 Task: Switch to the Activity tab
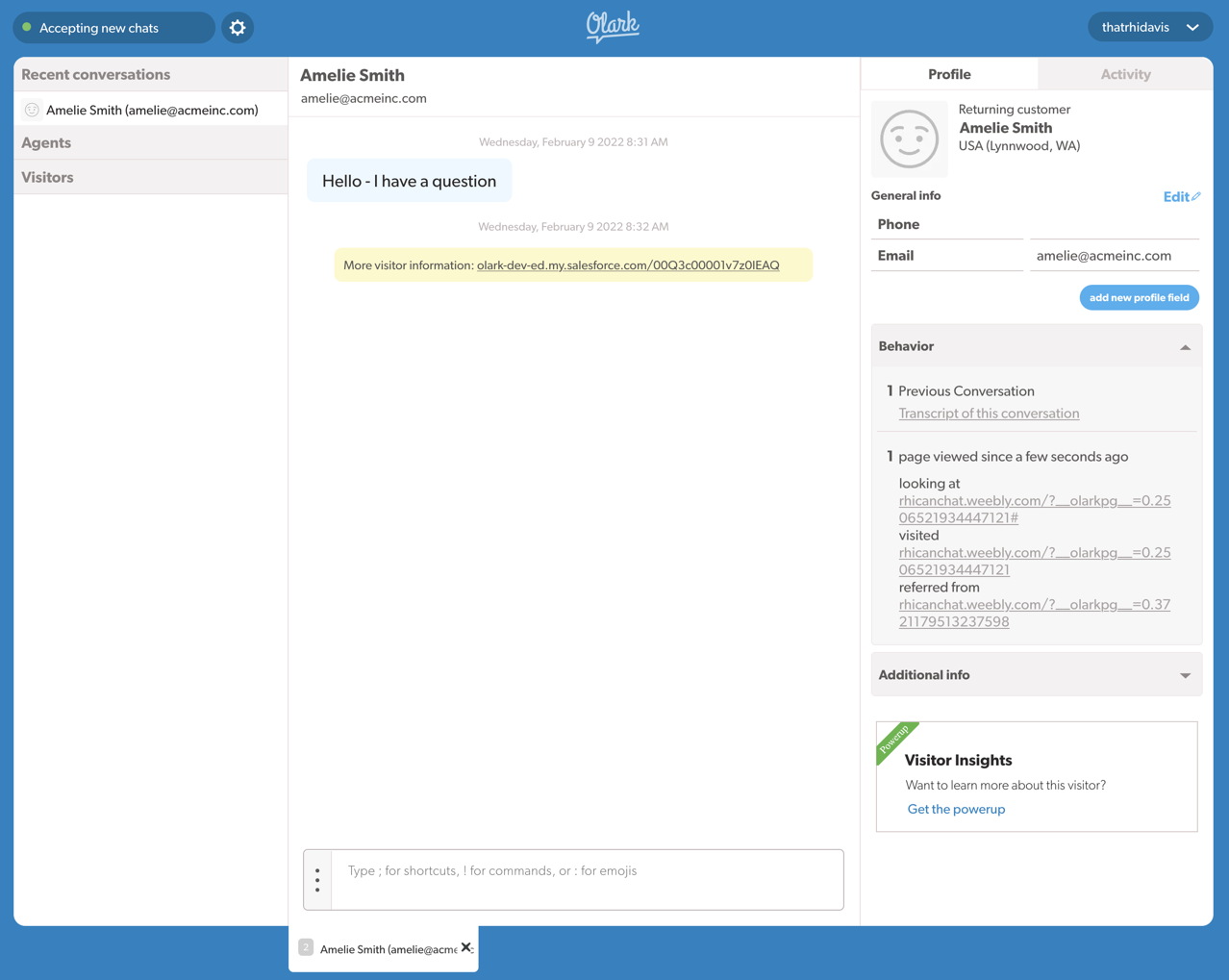click(1124, 74)
